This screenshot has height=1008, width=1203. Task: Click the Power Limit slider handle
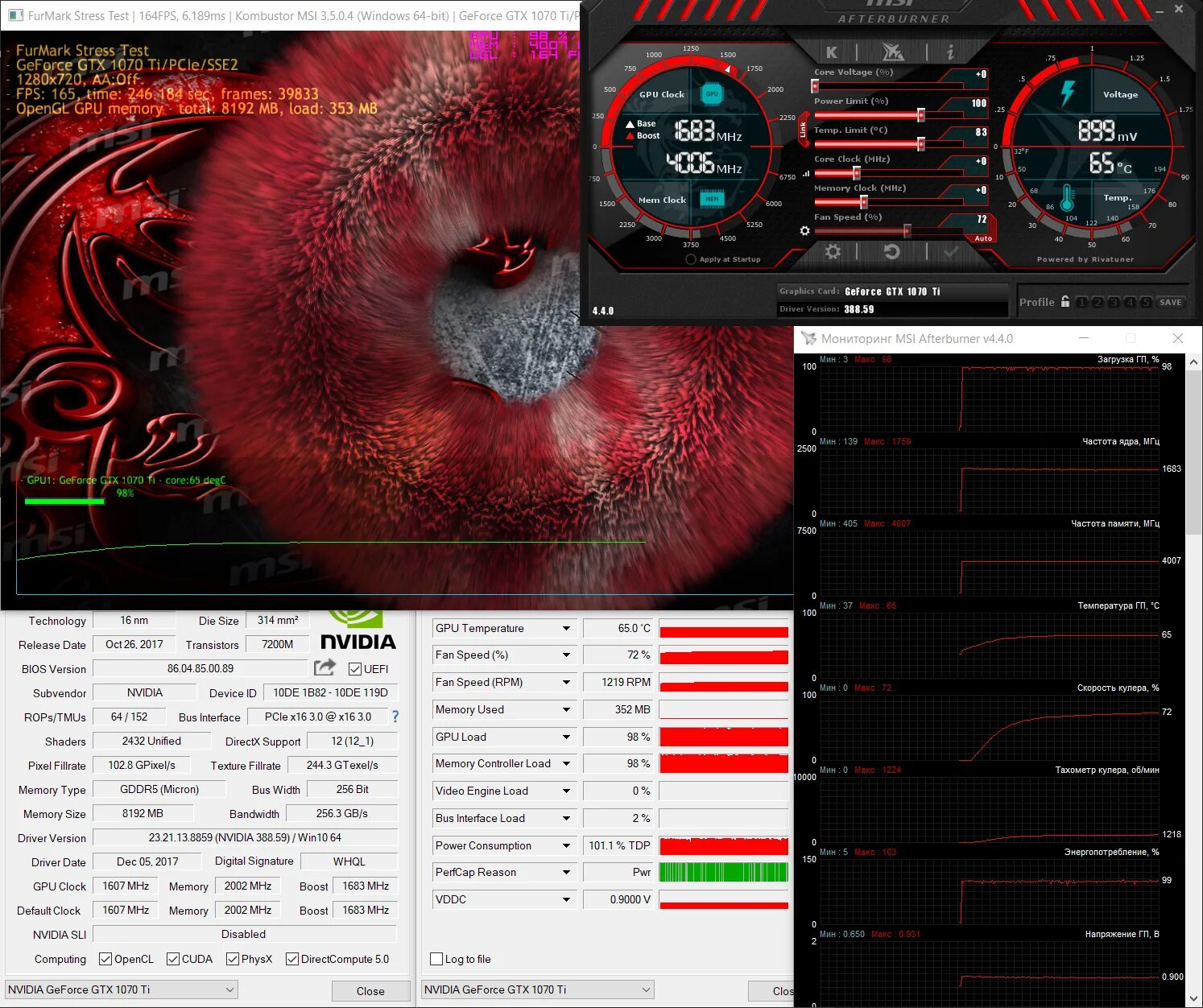[x=921, y=115]
